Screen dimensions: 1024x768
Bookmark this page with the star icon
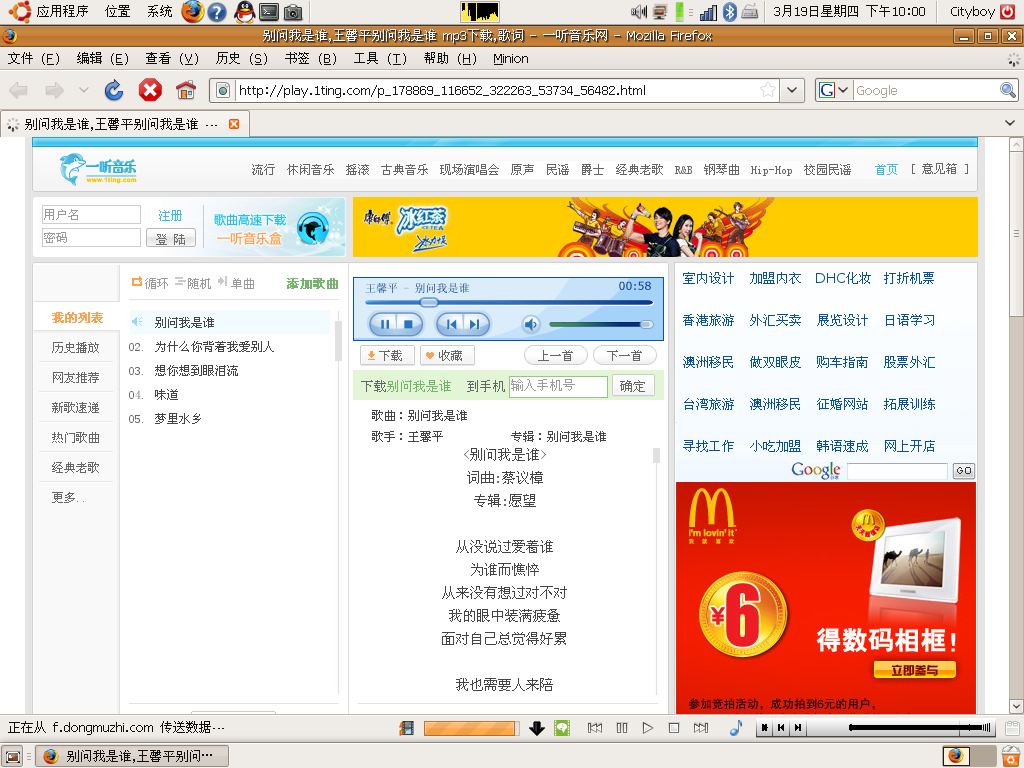768,90
